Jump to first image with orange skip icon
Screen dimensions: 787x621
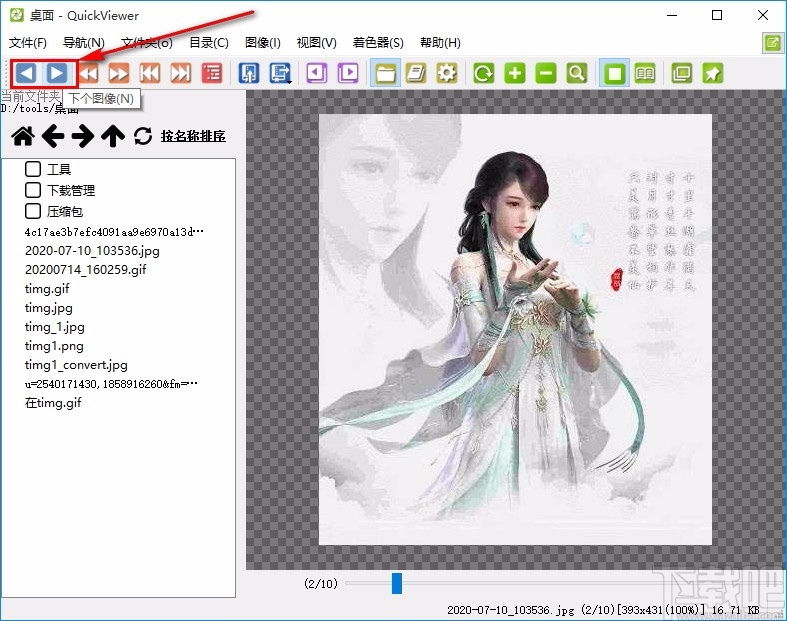[150, 73]
